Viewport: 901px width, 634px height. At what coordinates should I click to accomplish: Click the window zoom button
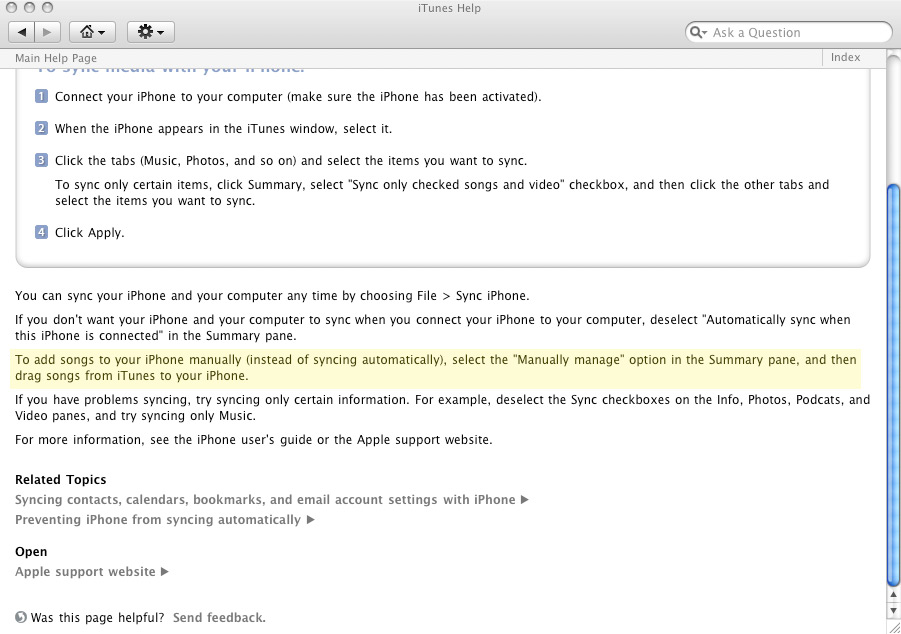(48, 7)
